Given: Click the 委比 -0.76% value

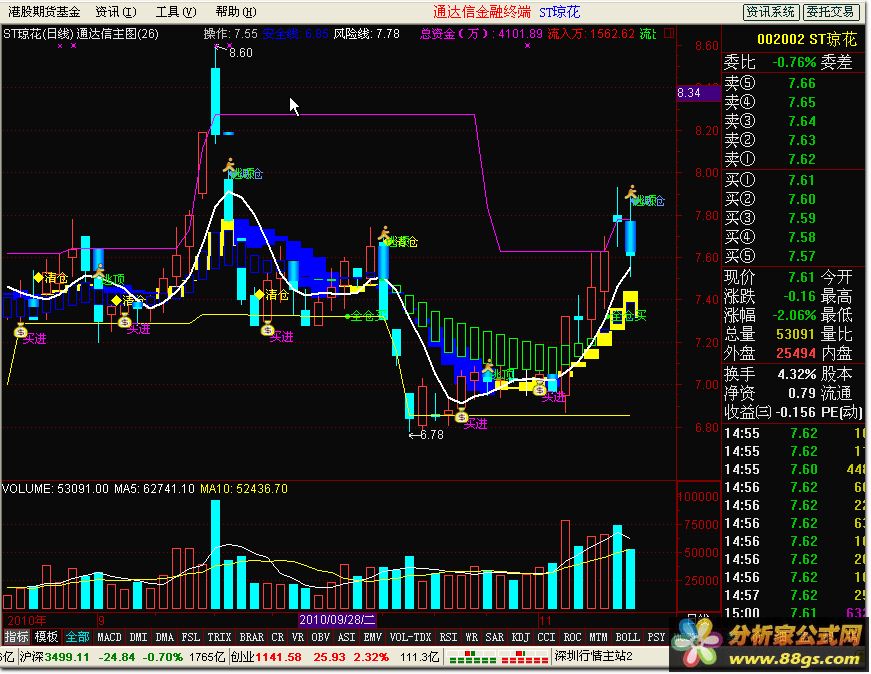Looking at the screenshot, I should (x=794, y=62).
